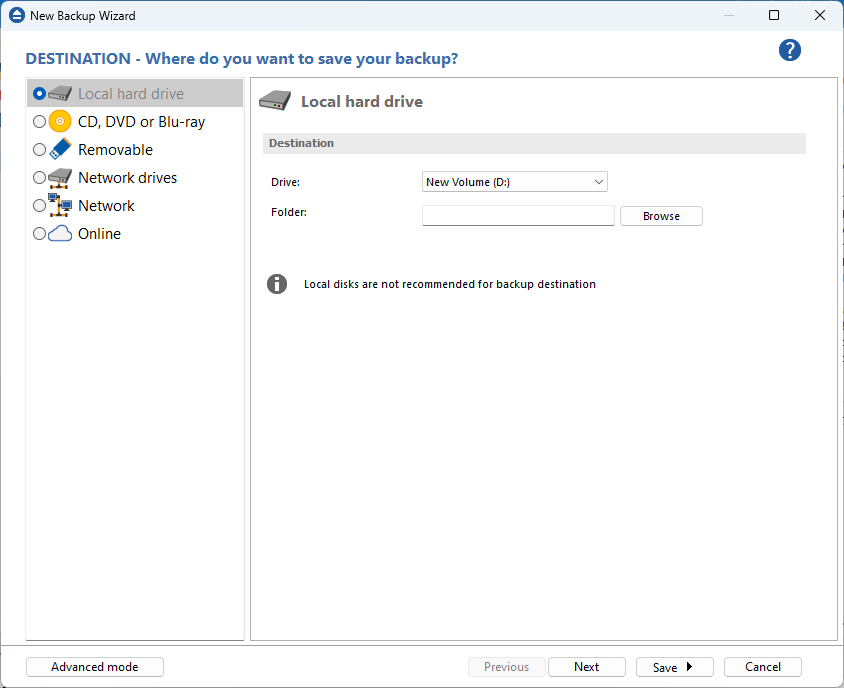This screenshot has height=688, width=844.
Task: Cancel the New Backup Wizard
Action: (x=762, y=667)
